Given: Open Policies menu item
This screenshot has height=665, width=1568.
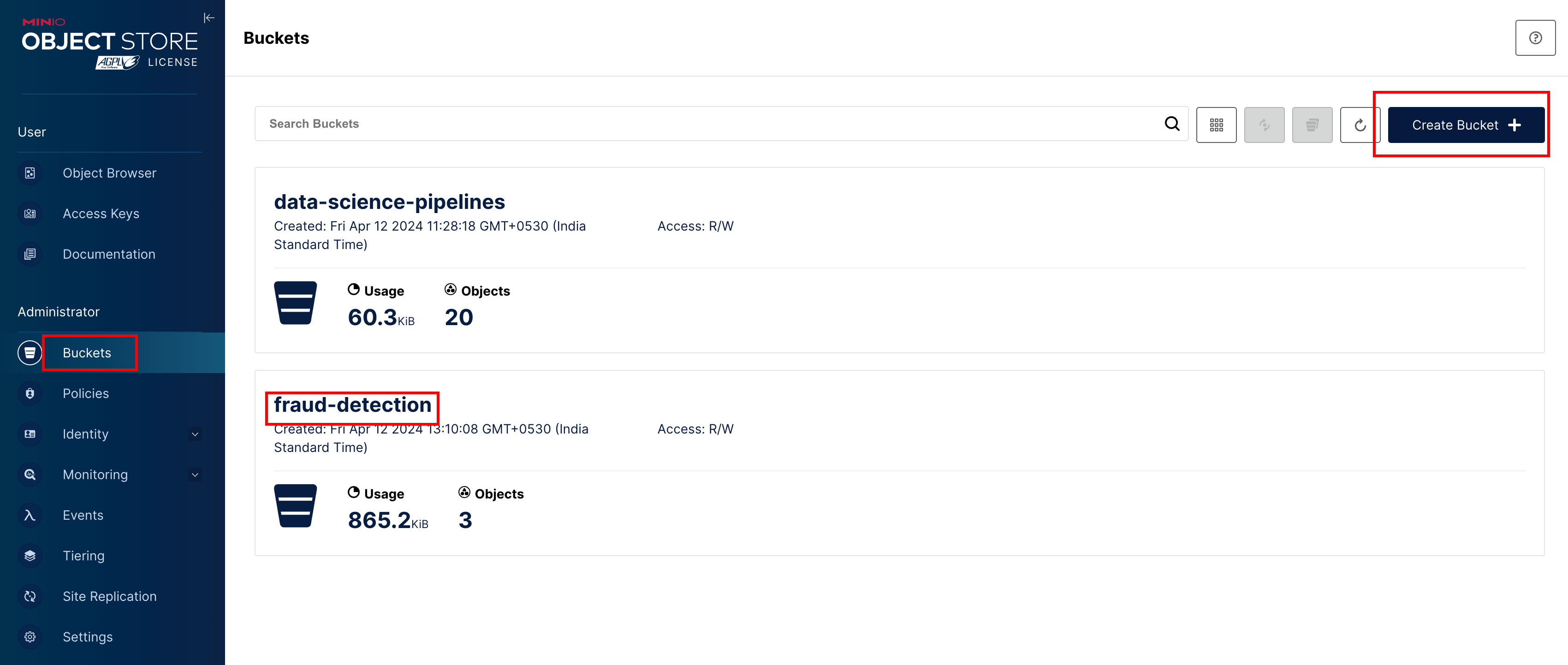Looking at the screenshot, I should coord(86,394).
